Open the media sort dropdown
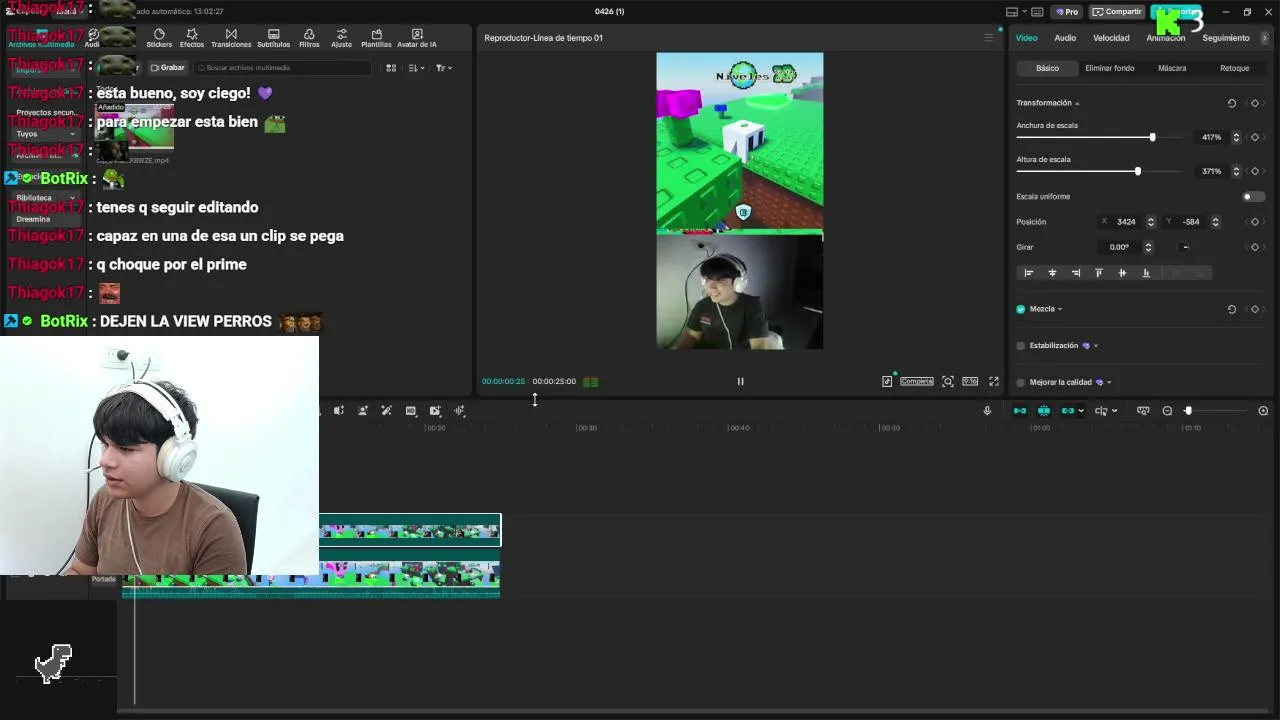This screenshot has height=720, width=1280. 417,68
